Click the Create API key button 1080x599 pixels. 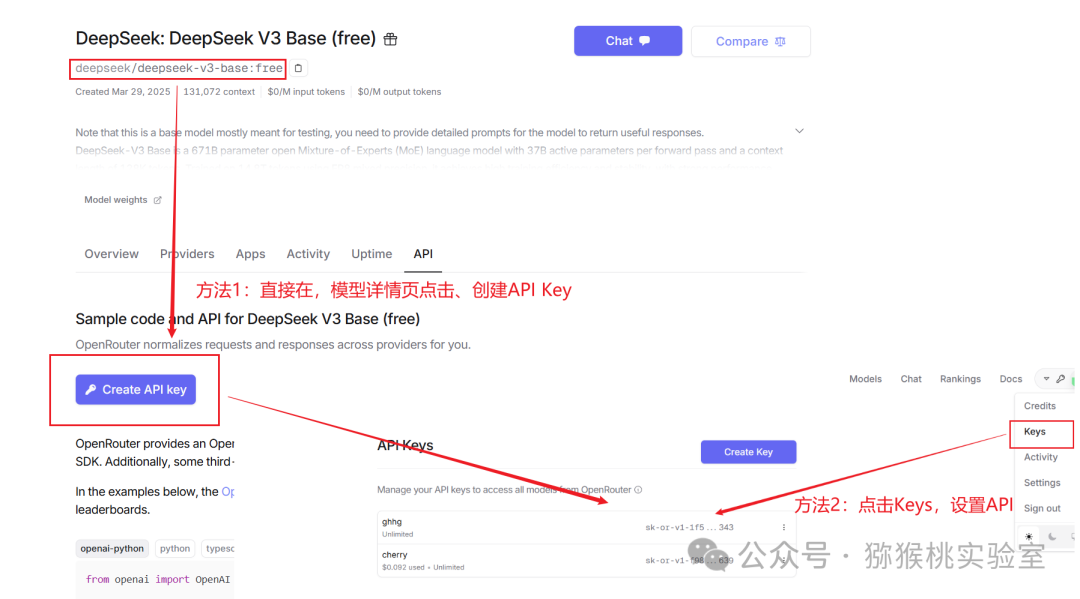click(136, 390)
